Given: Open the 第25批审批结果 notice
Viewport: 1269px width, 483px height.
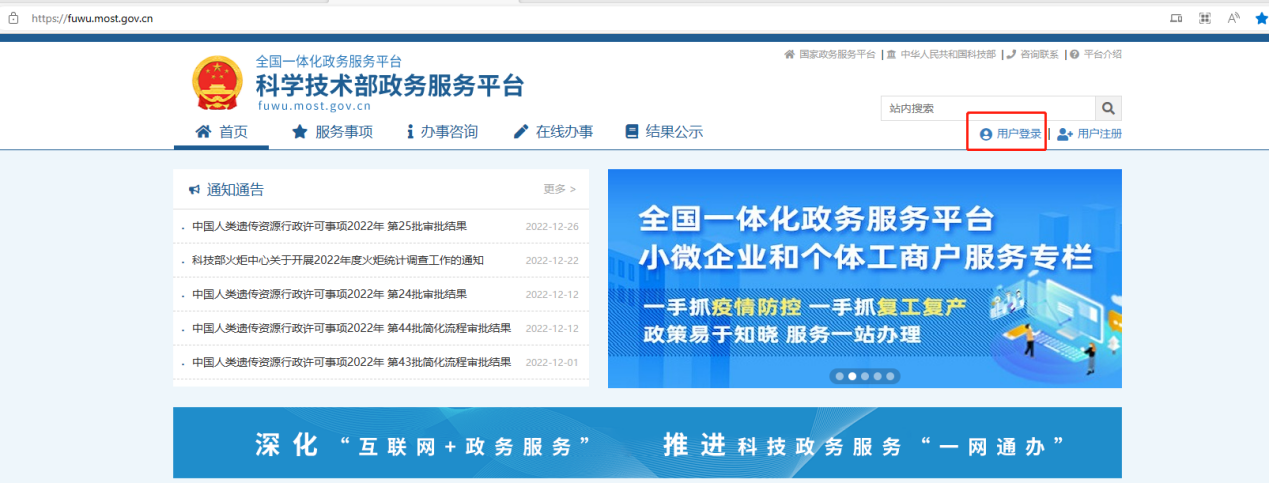Looking at the screenshot, I should tap(329, 226).
